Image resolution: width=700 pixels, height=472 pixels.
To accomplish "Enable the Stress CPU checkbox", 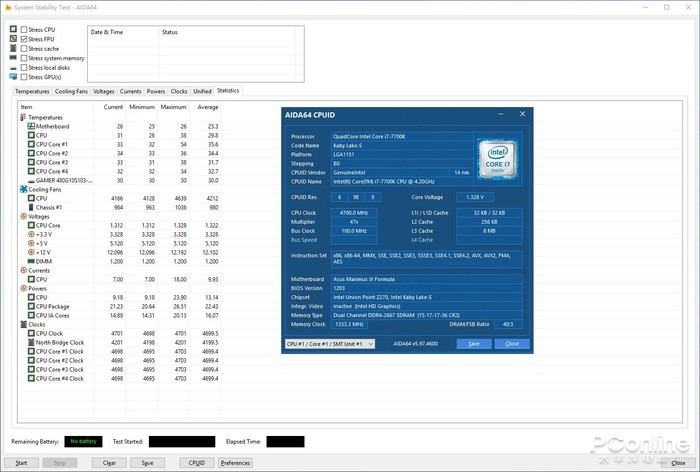I will click(x=24, y=29).
